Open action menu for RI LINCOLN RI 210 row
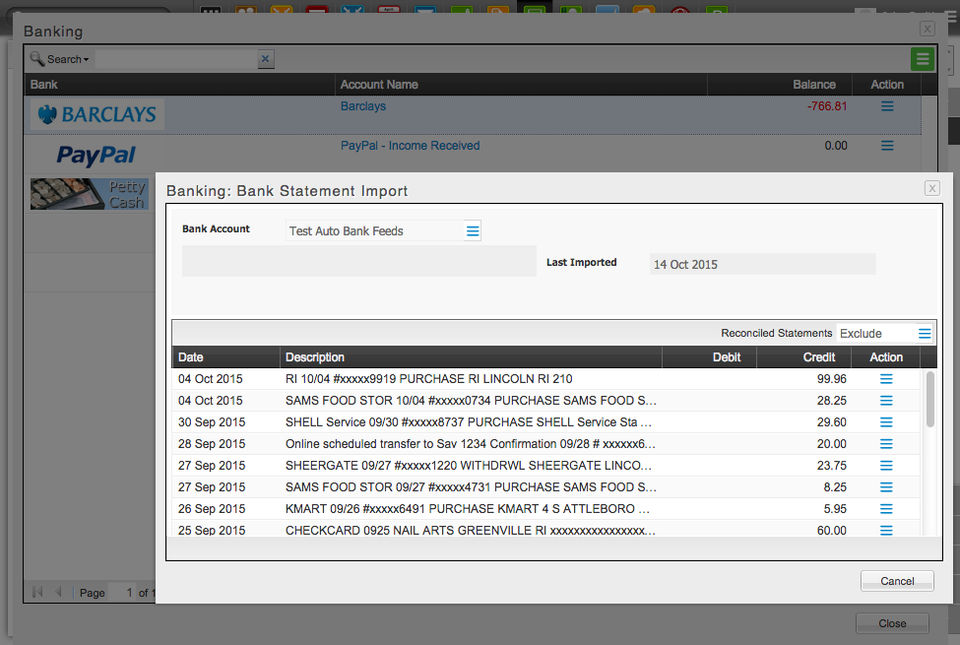Viewport: 960px width, 645px height. point(886,379)
